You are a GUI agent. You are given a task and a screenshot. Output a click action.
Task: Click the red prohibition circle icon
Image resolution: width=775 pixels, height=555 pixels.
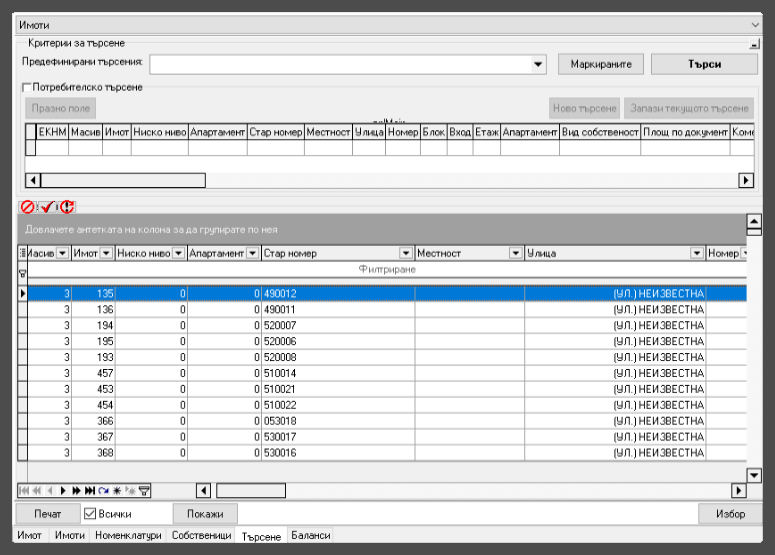pyautogui.click(x=27, y=207)
